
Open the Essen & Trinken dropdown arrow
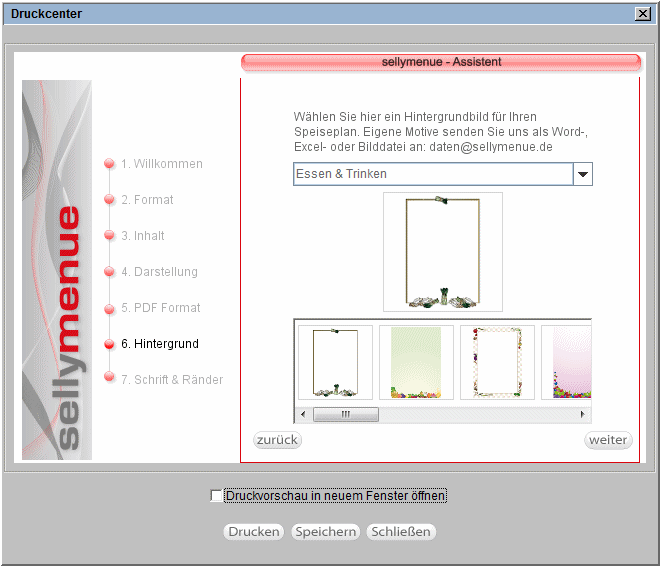pyautogui.click(x=583, y=174)
